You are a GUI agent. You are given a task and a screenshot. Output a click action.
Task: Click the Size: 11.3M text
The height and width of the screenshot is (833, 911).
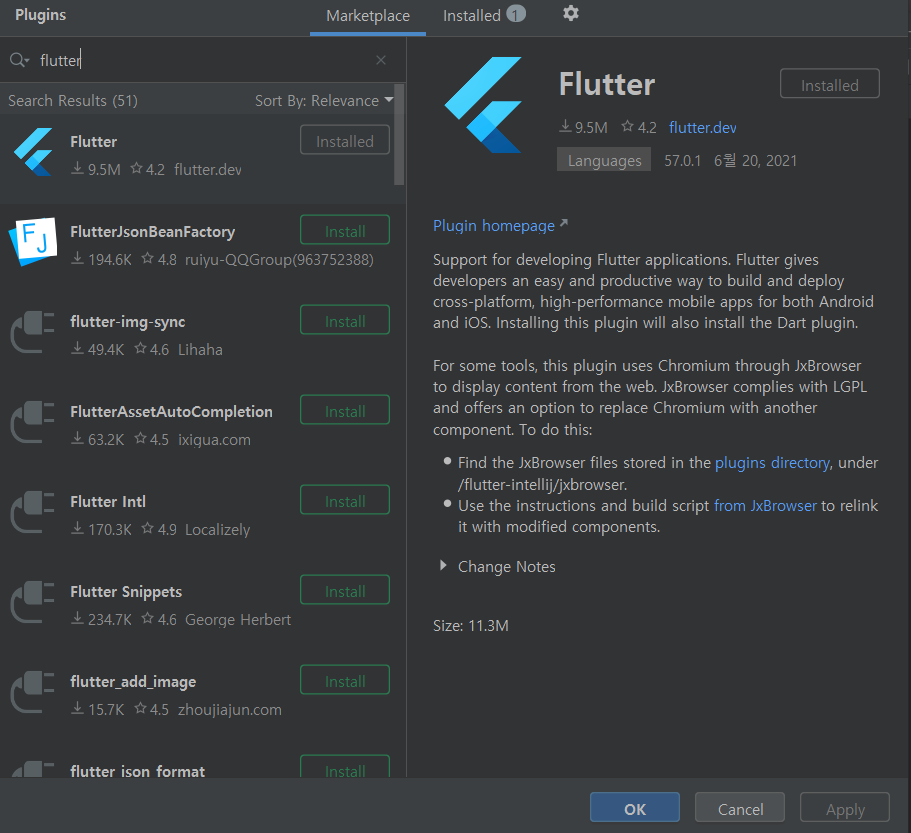(471, 625)
